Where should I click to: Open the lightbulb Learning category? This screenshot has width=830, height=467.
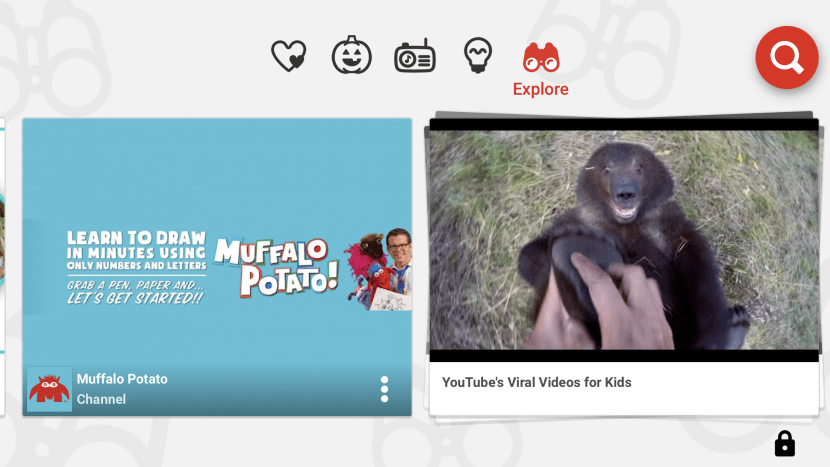click(478, 55)
